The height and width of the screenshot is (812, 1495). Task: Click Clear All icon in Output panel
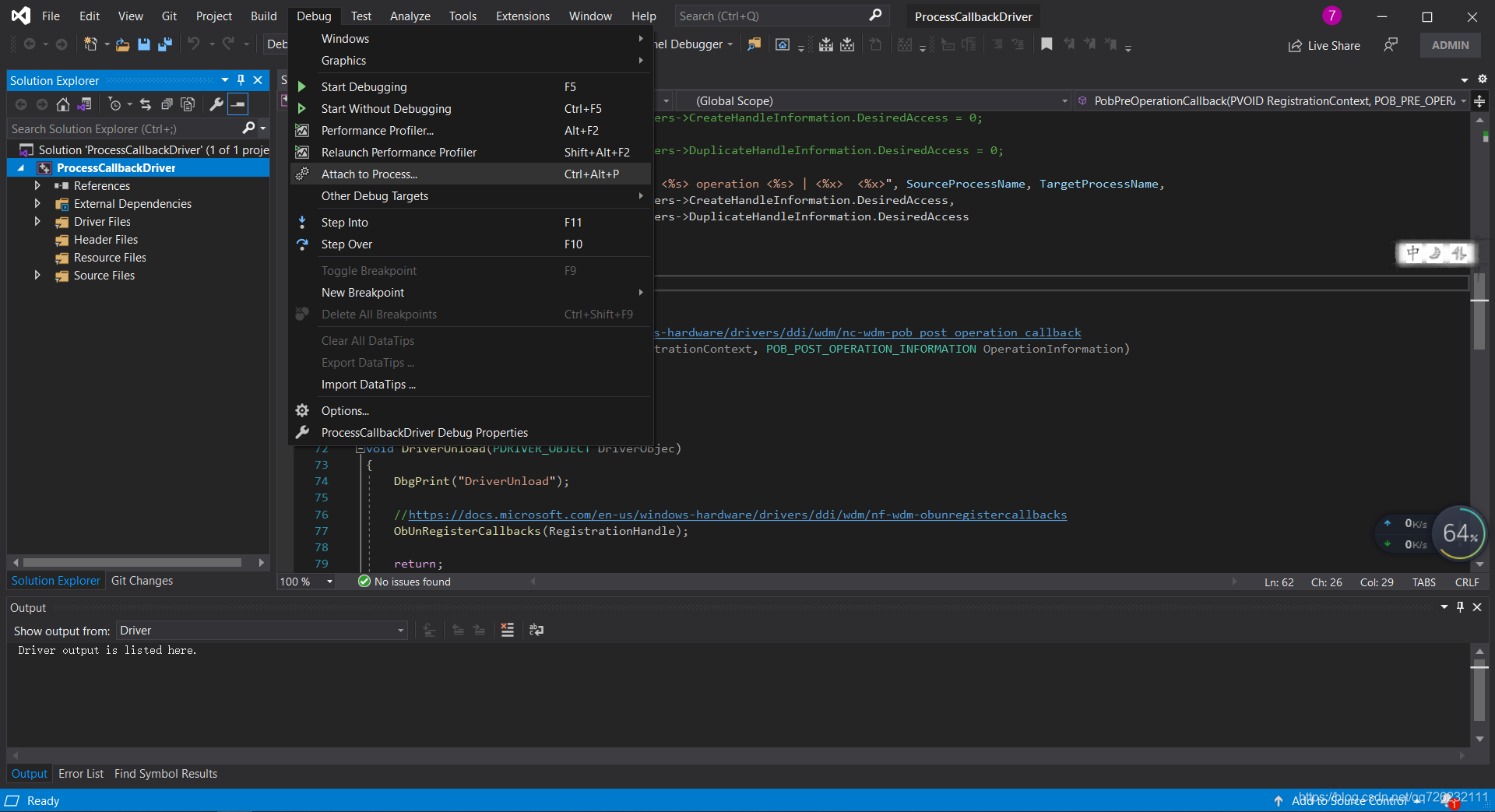pyautogui.click(x=507, y=630)
